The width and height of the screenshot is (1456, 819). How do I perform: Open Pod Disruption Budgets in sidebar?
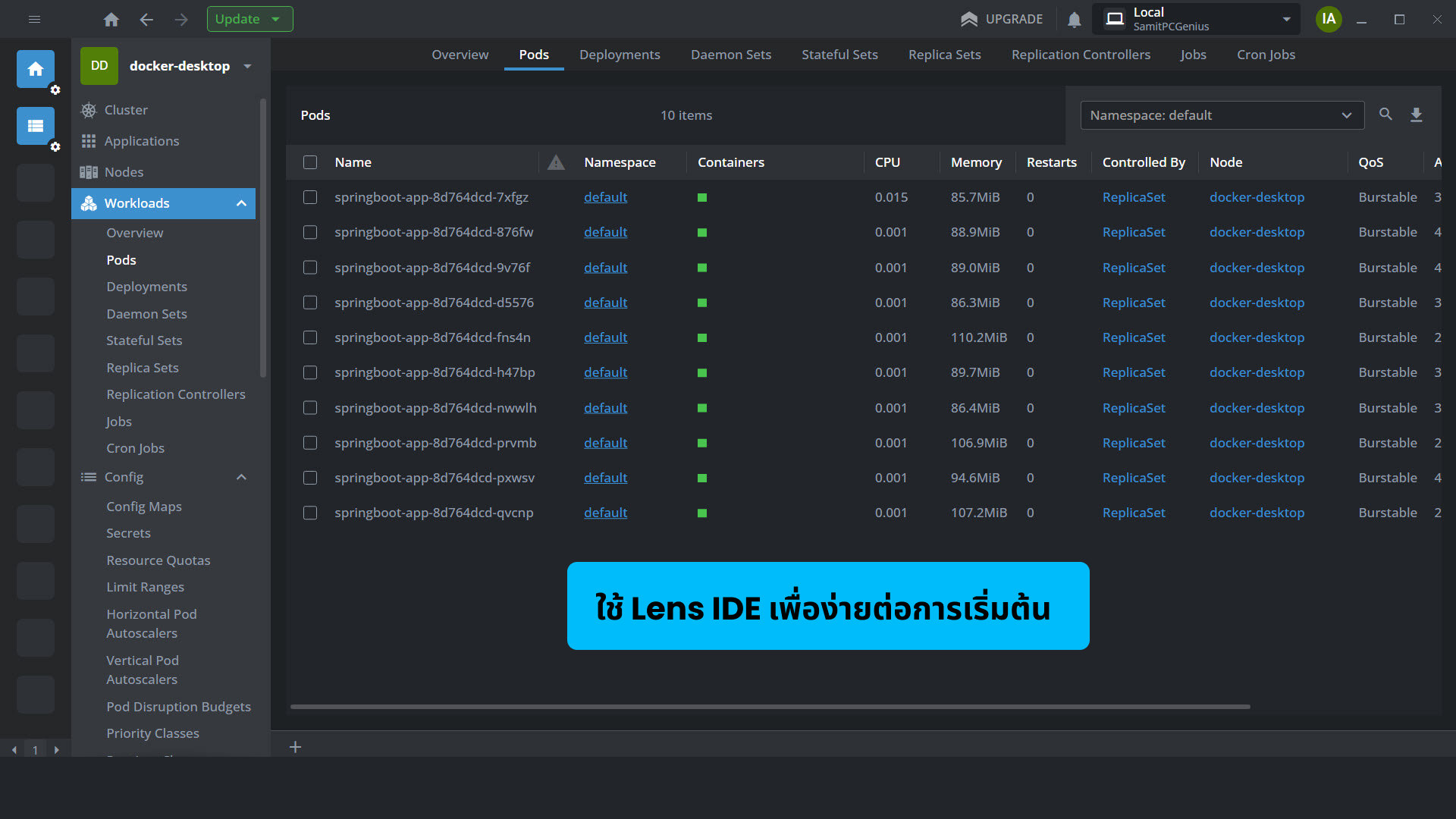coord(178,707)
